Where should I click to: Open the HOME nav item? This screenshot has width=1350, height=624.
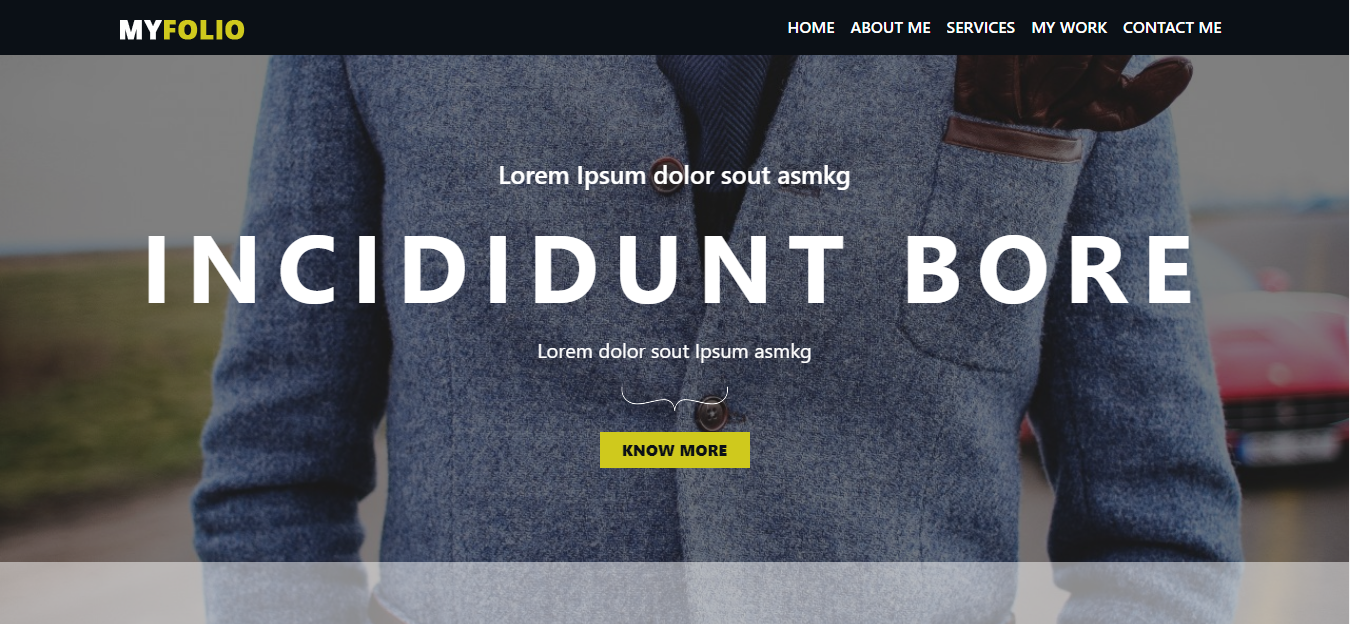coord(811,28)
